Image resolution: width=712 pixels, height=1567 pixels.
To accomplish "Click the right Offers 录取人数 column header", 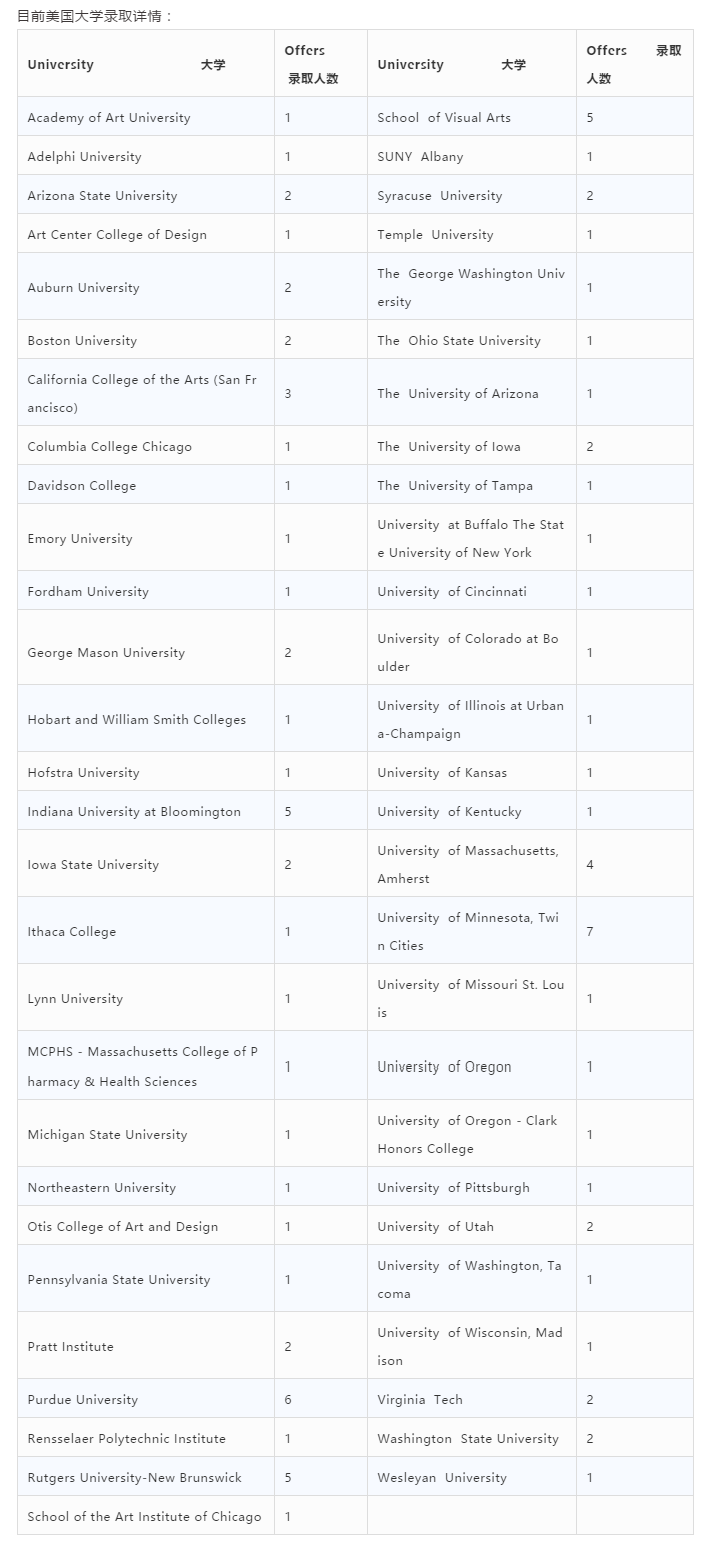I will pyautogui.click(x=635, y=64).
